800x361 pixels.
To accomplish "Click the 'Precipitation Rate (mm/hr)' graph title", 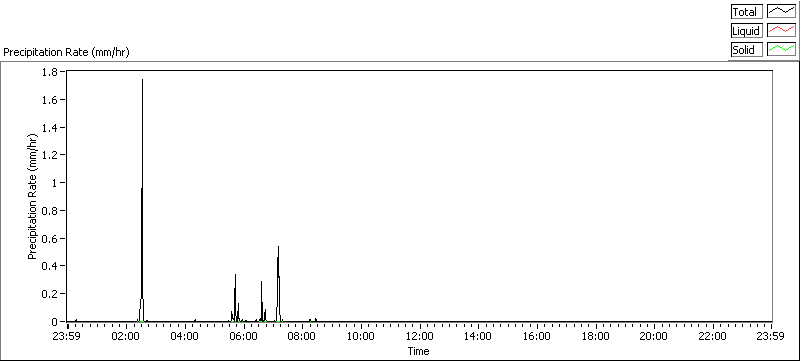I will [x=66, y=52].
